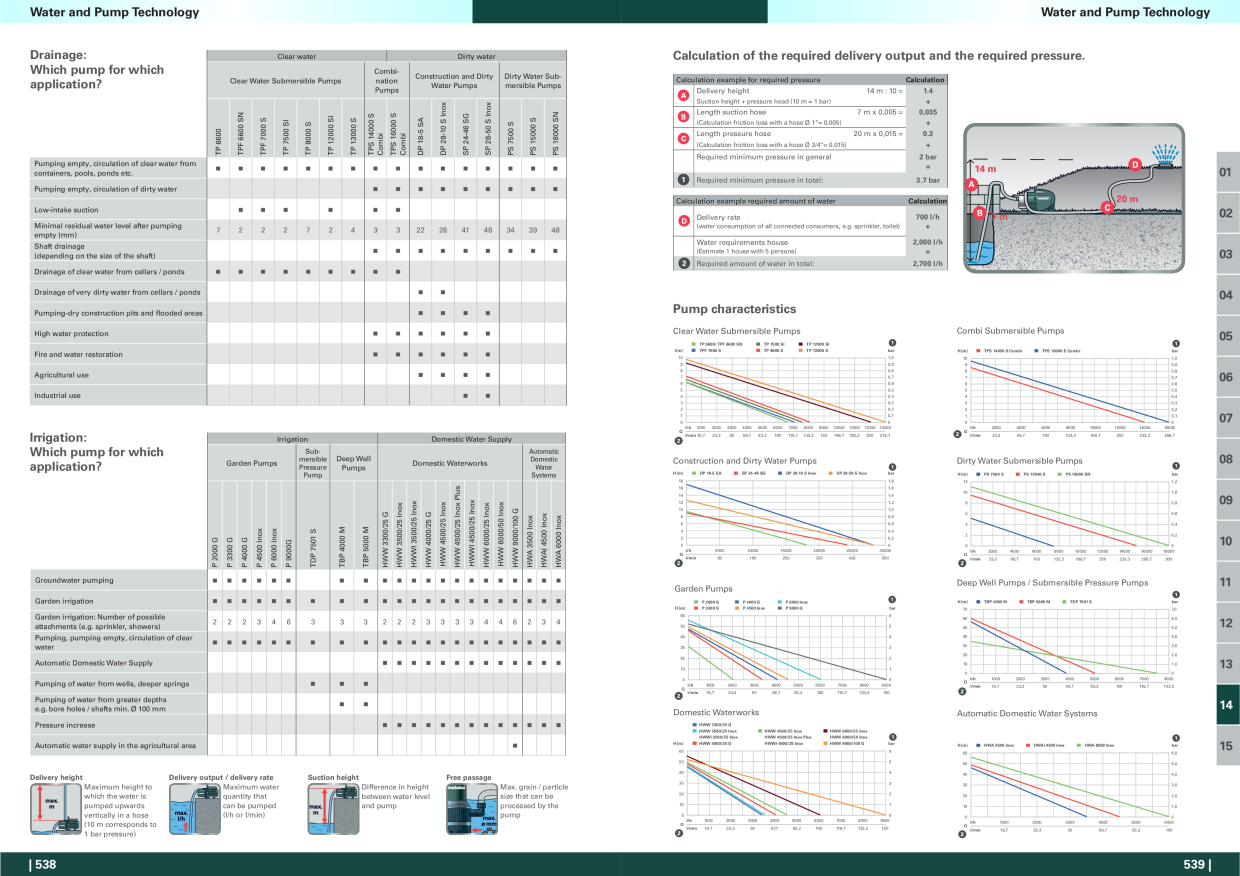Click marker B at the 7 m label in illustration
Viewport: 1240px width, 876px height.
(980, 213)
